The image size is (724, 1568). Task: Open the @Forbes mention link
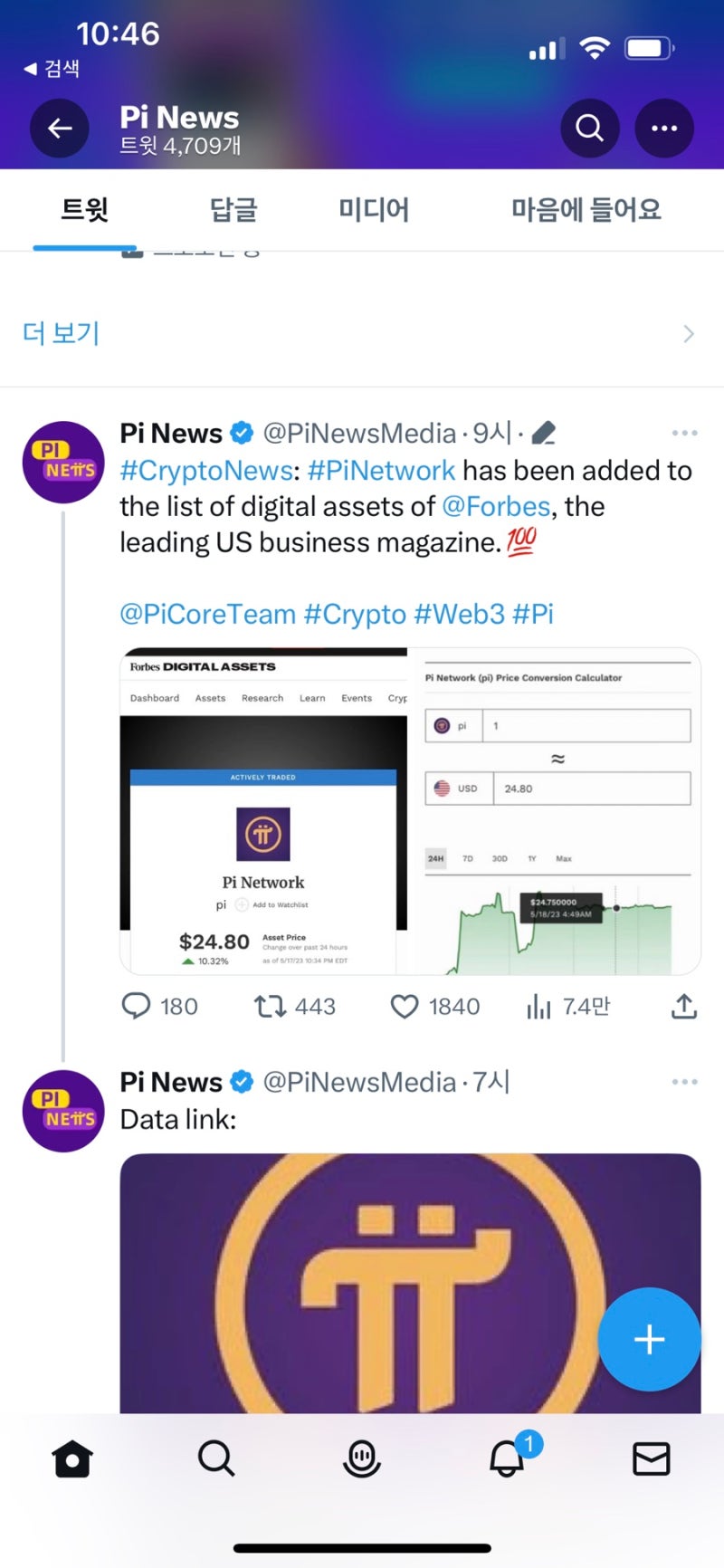click(496, 507)
